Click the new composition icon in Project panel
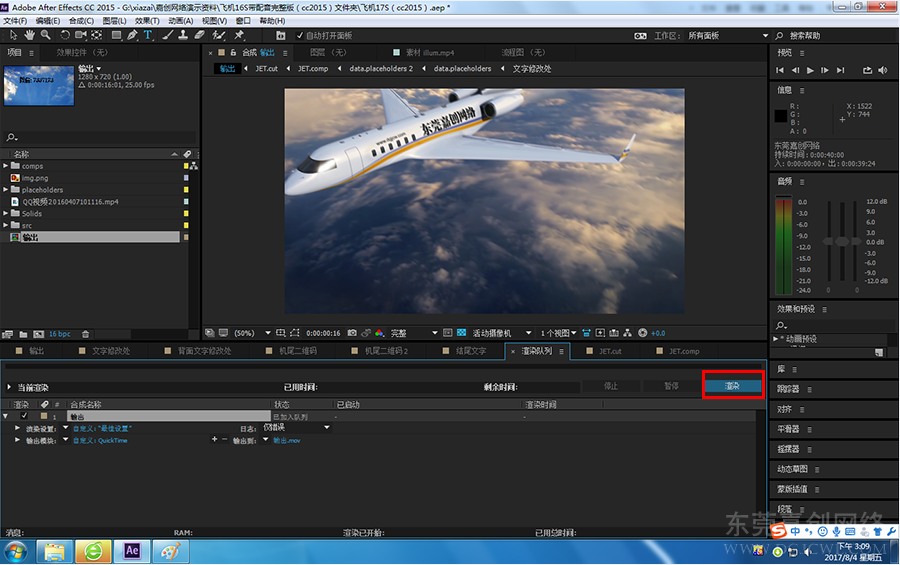The width and height of the screenshot is (900, 565). [38, 334]
